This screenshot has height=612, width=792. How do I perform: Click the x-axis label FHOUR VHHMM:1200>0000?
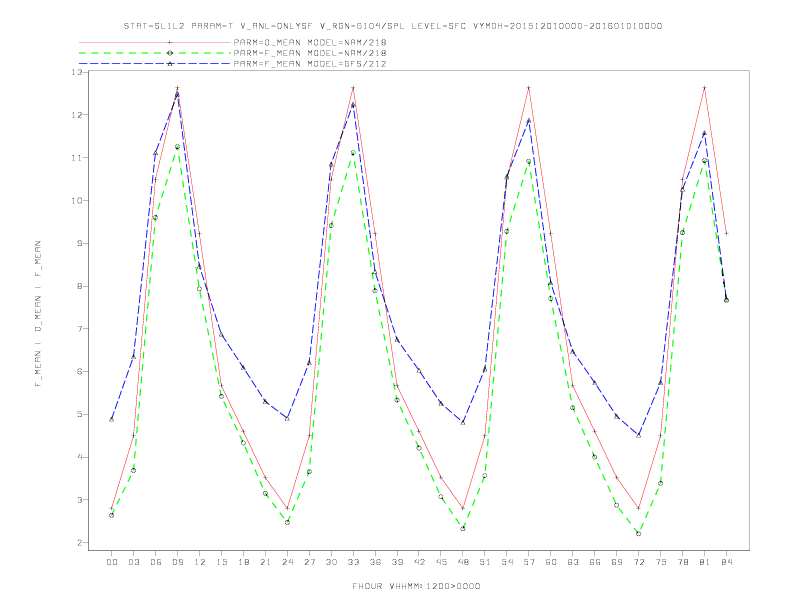click(416, 586)
